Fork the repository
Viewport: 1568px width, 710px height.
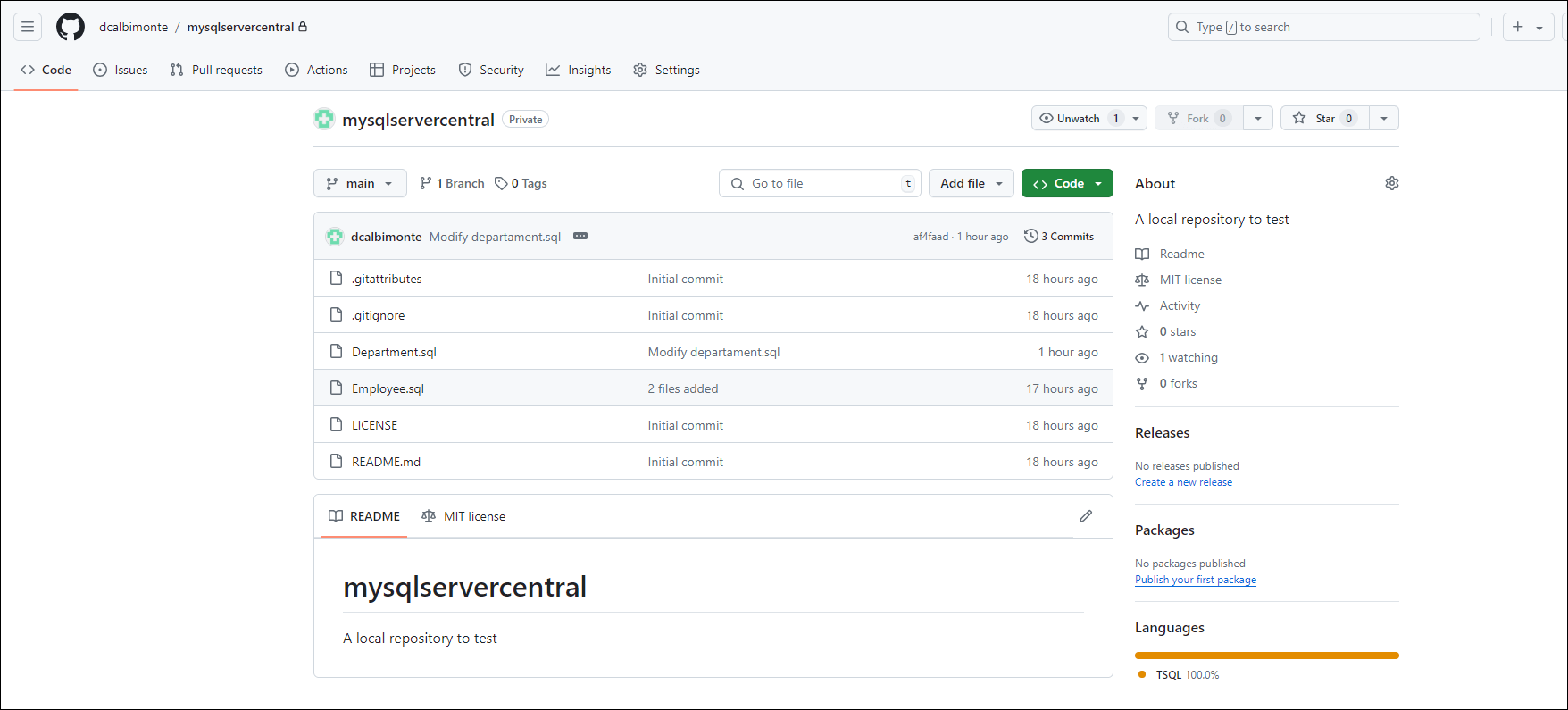(1189, 119)
